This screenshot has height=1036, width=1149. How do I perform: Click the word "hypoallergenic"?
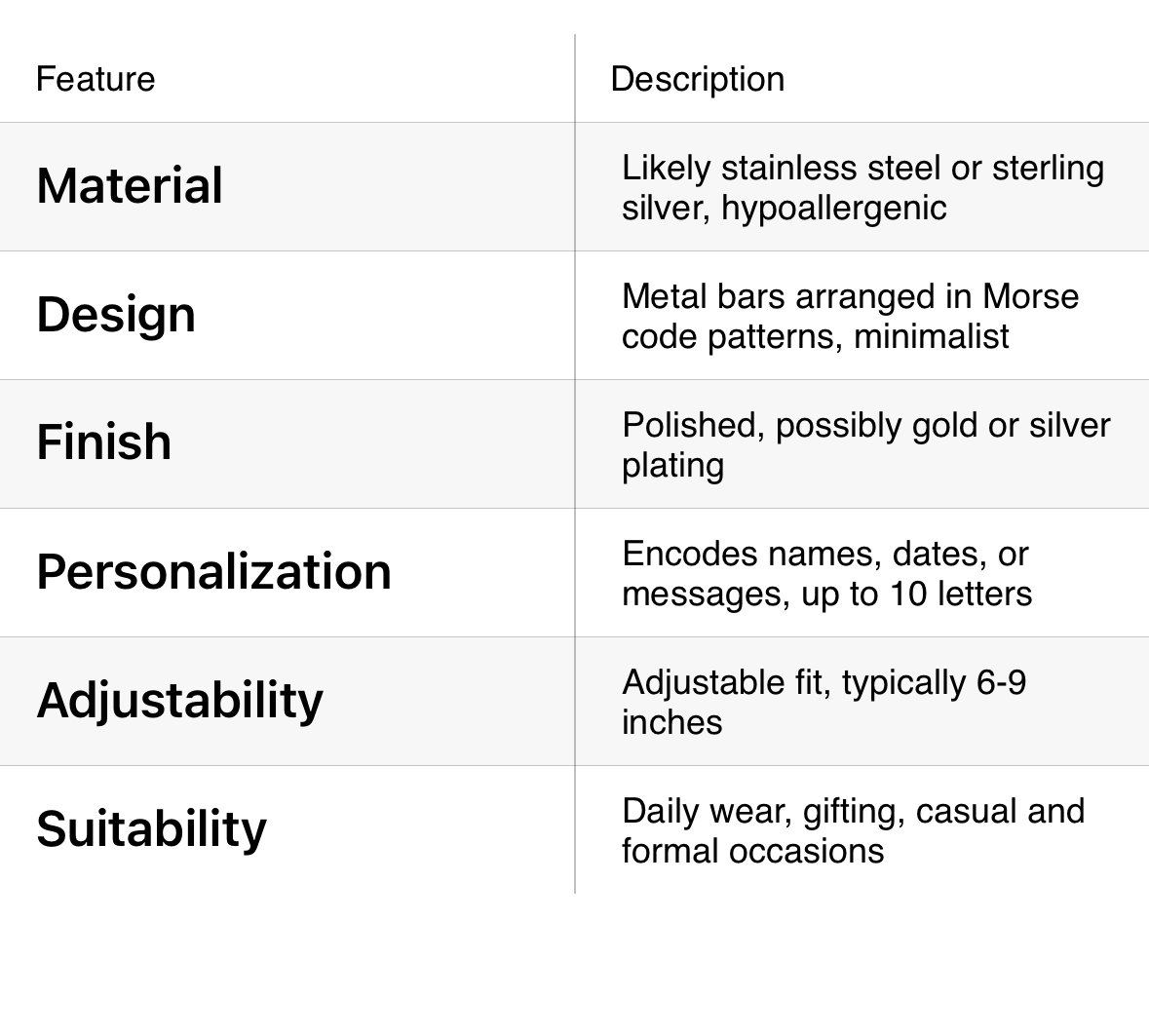[833, 208]
